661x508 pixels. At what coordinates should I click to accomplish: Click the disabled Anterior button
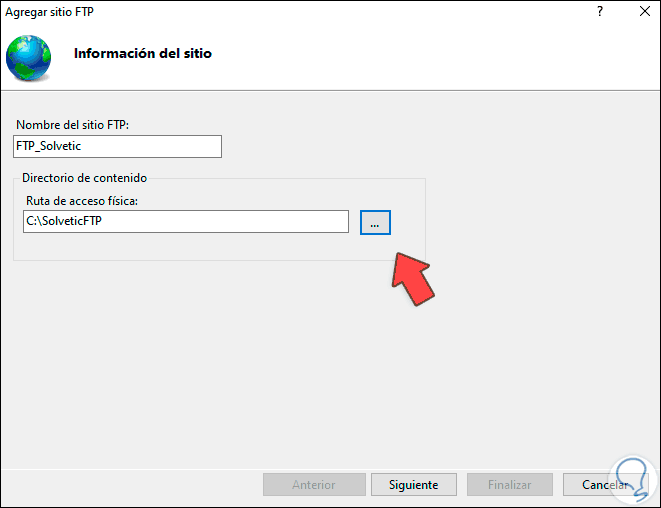313,485
